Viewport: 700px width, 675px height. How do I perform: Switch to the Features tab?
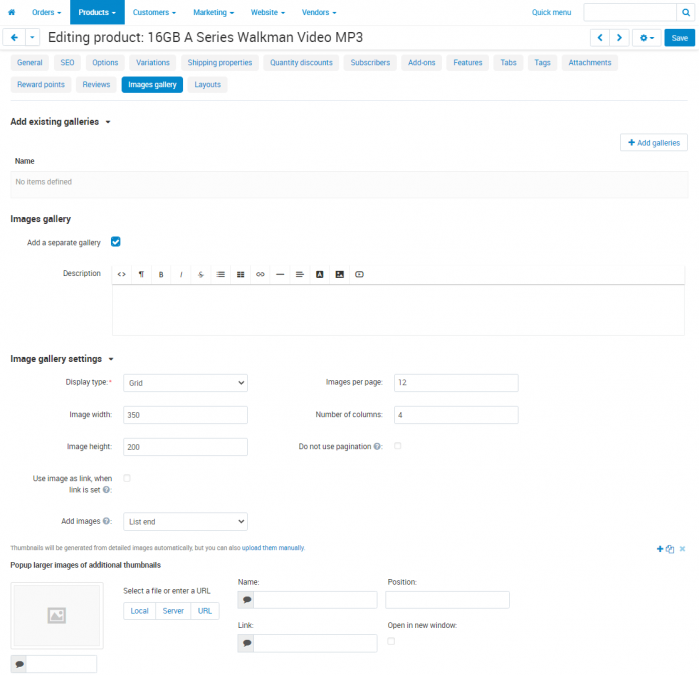point(468,62)
